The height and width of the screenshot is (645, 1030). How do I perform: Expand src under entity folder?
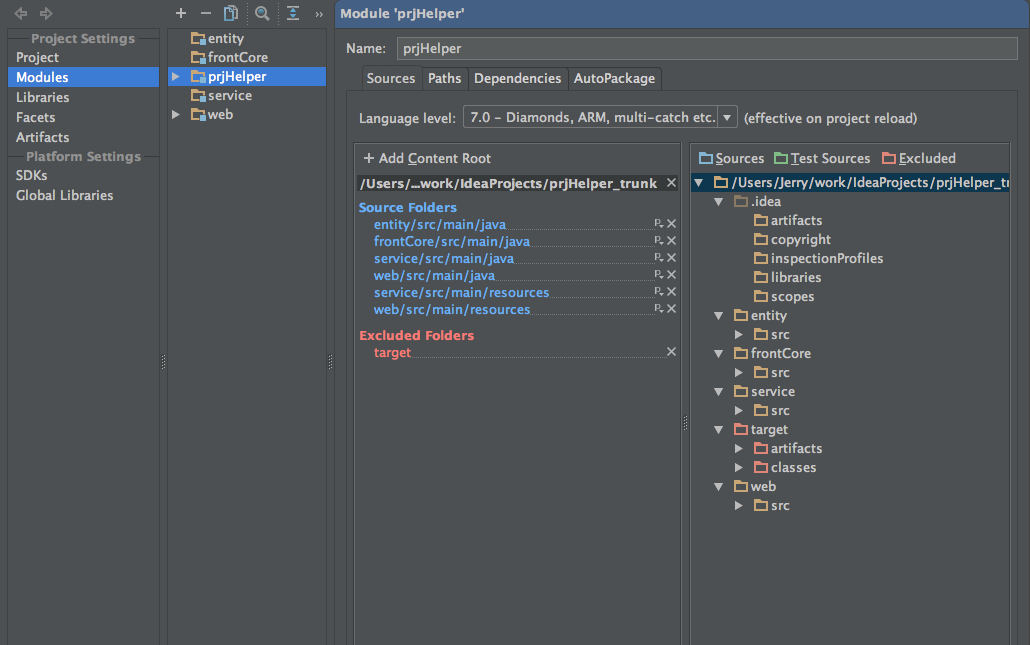738,335
